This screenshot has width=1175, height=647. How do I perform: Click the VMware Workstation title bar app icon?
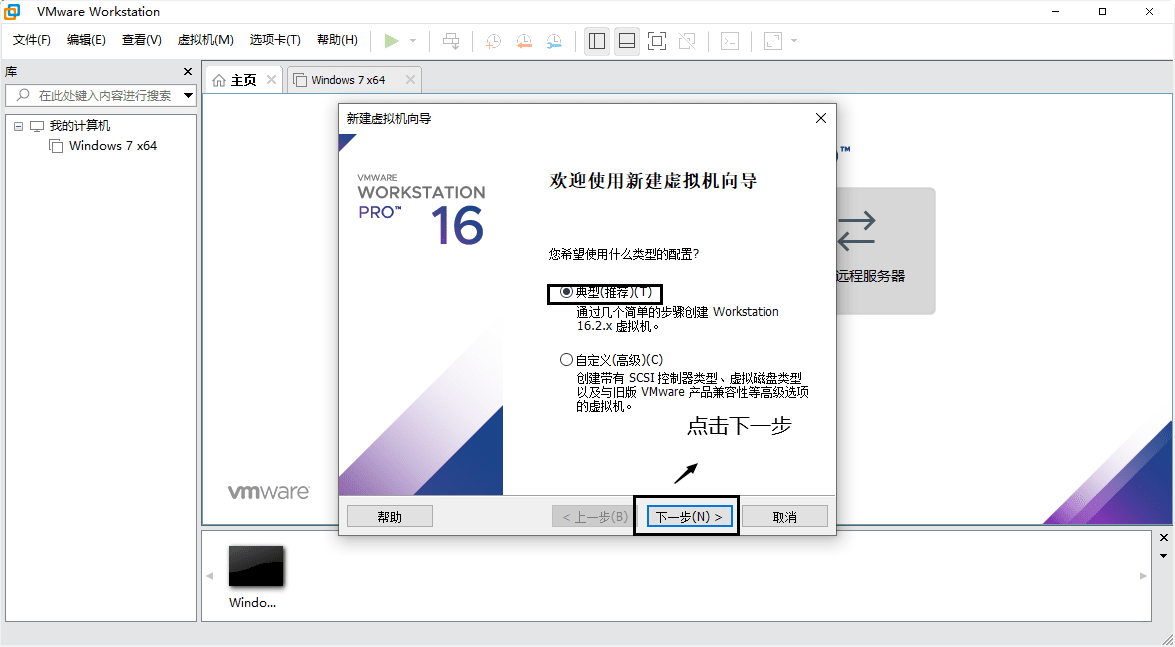pyautogui.click(x=13, y=11)
